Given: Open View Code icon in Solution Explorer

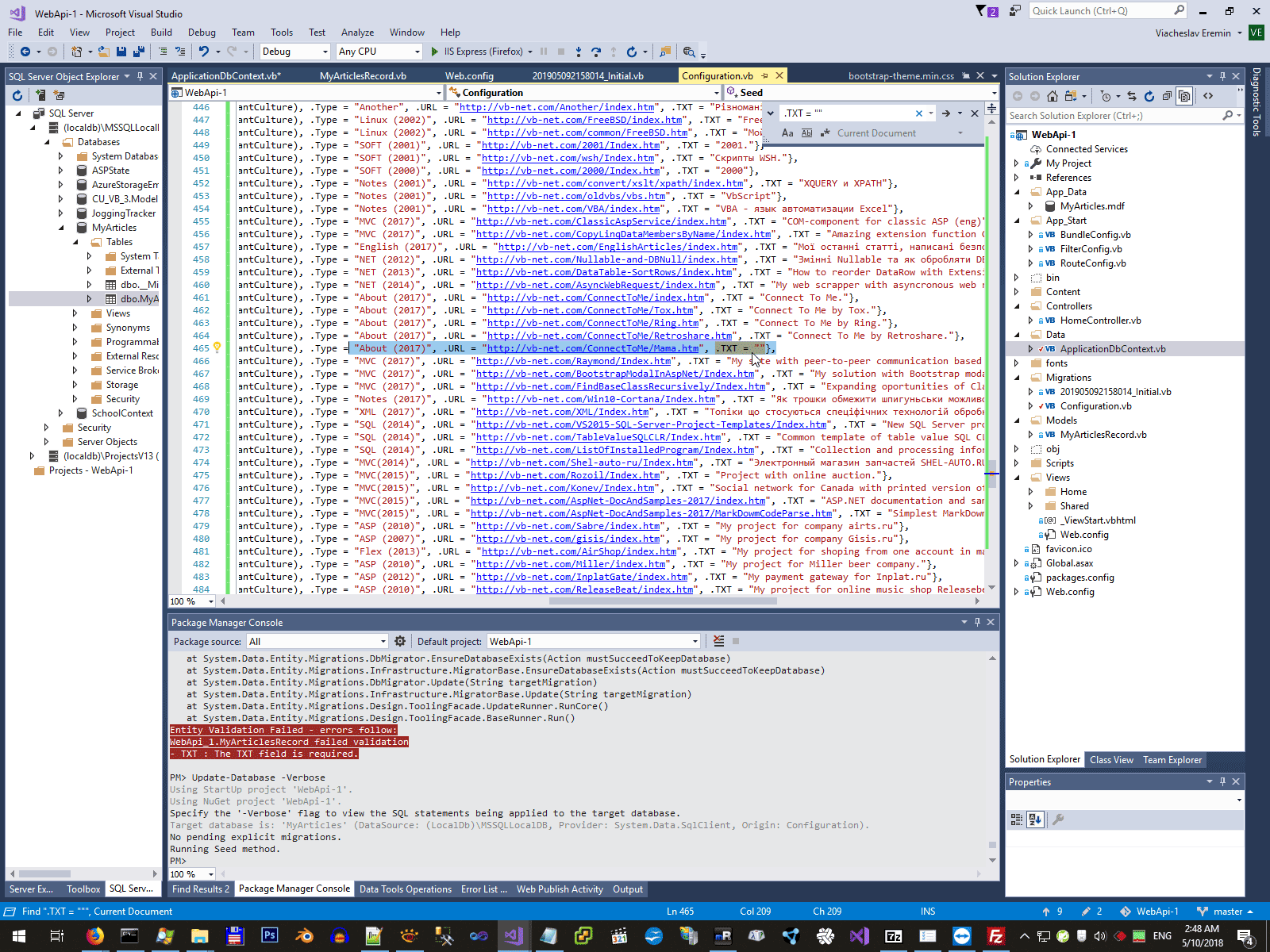Looking at the screenshot, I should tap(1208, 96).
